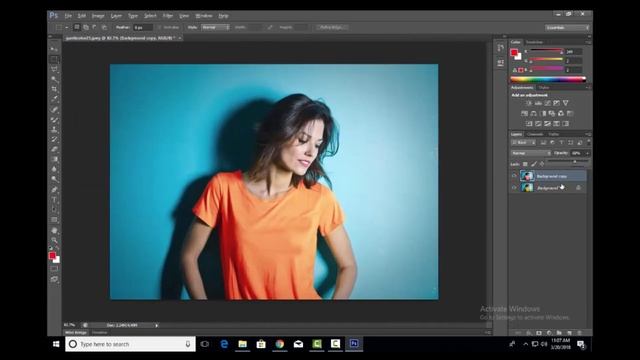Add a Black & White adjustment
Screen dimensions: 640x360
click(542, 113)
